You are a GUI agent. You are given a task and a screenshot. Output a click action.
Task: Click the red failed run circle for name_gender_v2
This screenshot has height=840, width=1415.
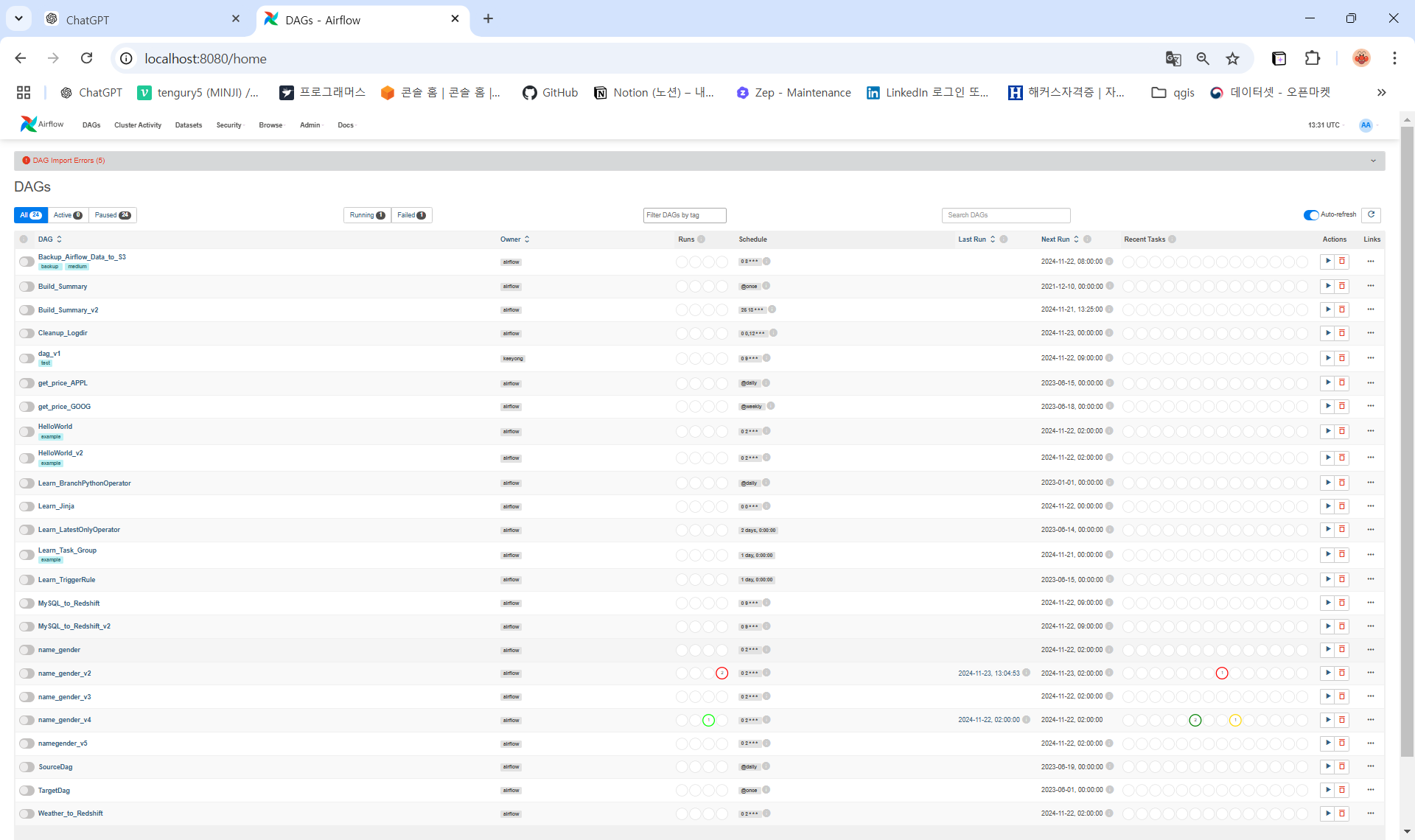point(722,673)
